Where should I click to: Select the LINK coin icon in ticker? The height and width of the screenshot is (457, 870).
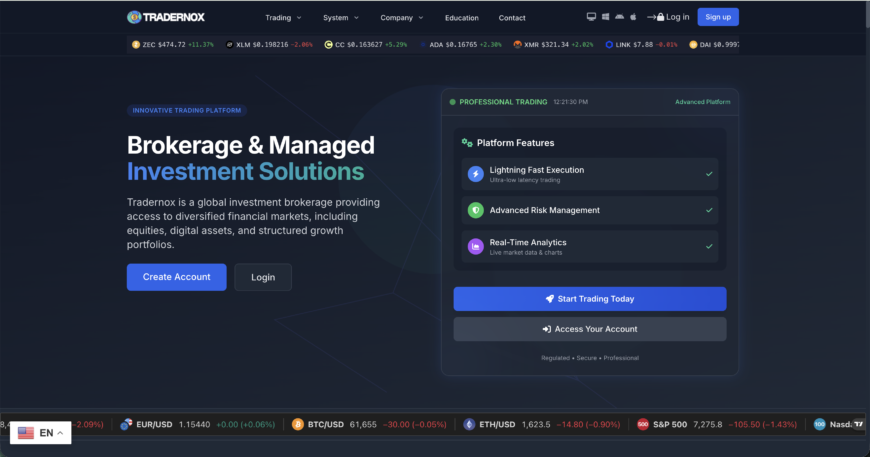coord(609,44)
